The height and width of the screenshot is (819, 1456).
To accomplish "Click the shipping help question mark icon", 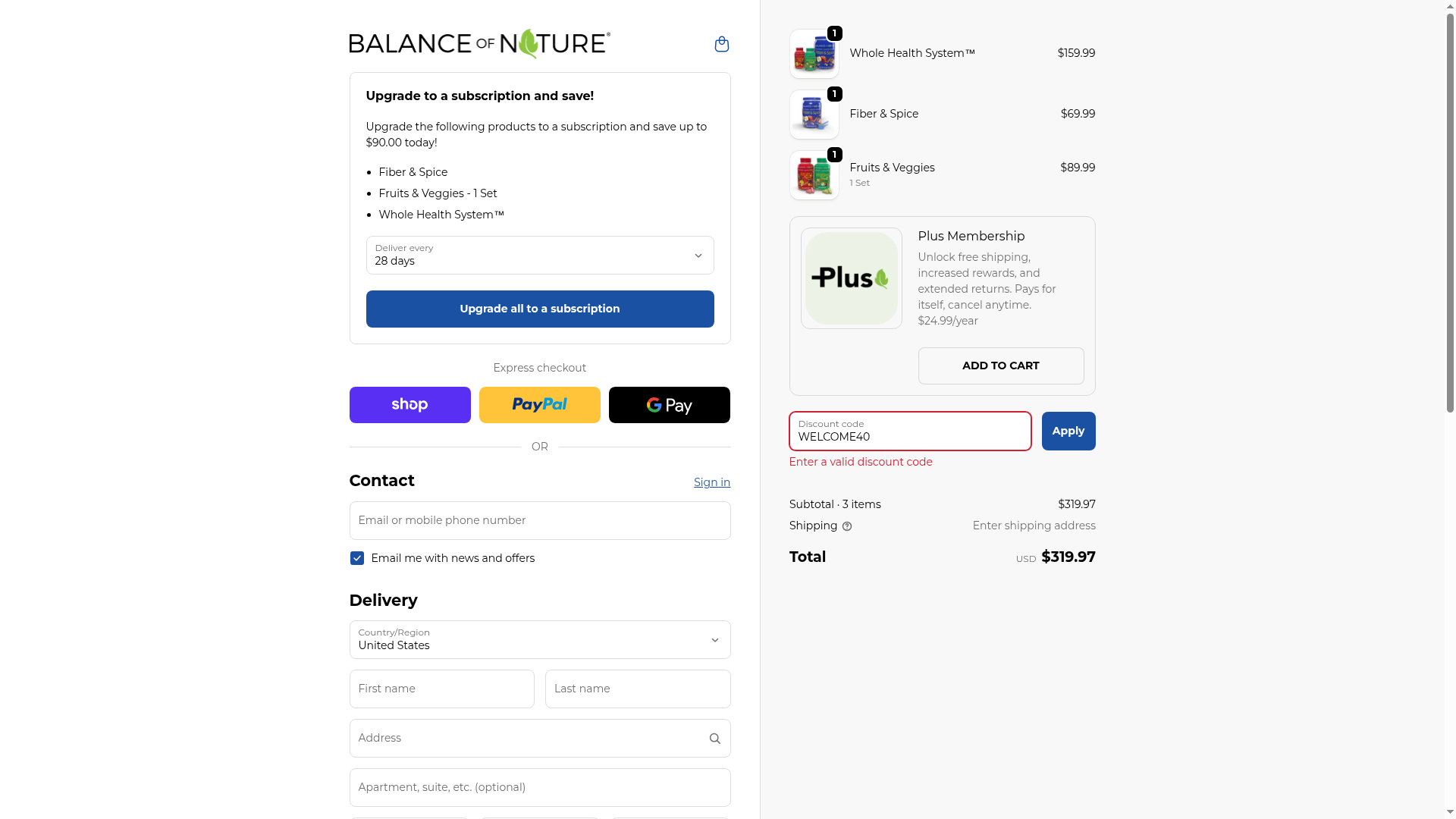I will coord(847,526).
